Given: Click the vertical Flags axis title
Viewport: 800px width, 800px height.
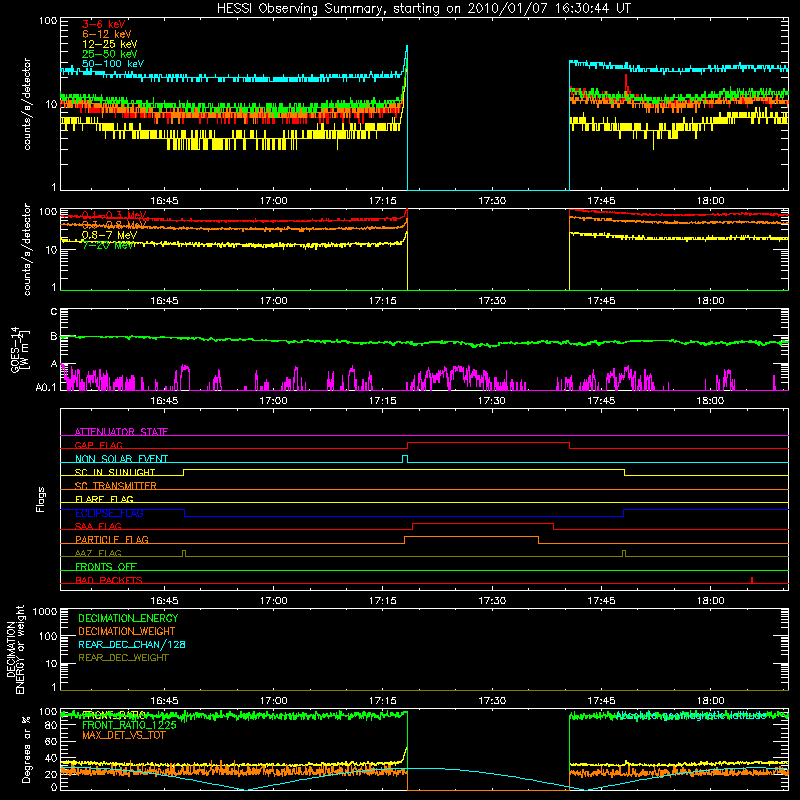Looking at the screenshot, I should 41,499.
